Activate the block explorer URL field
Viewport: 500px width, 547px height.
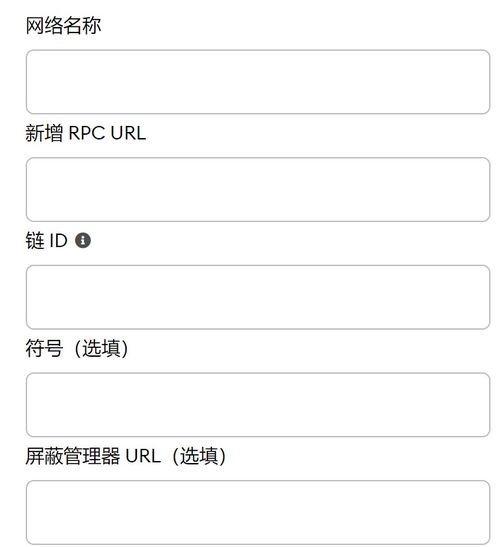click(258, 512)
